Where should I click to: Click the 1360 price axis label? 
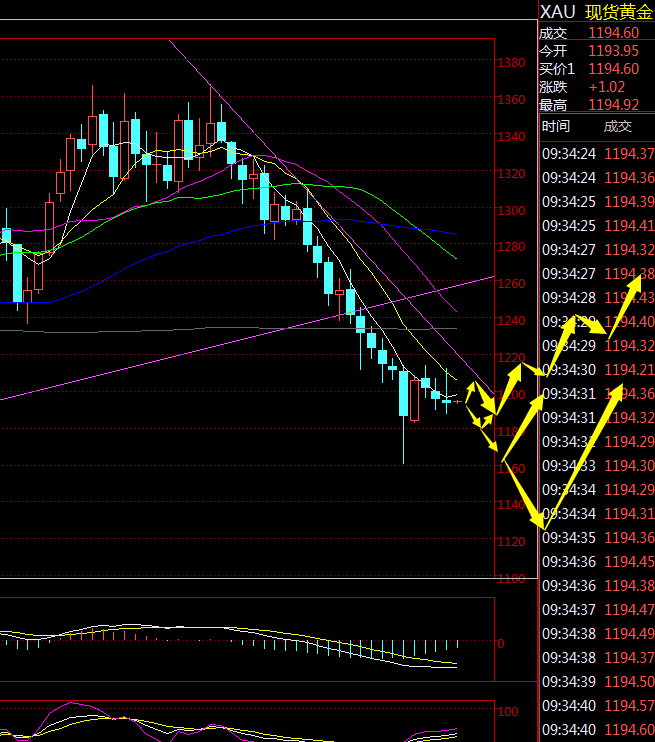coord(511,100)
